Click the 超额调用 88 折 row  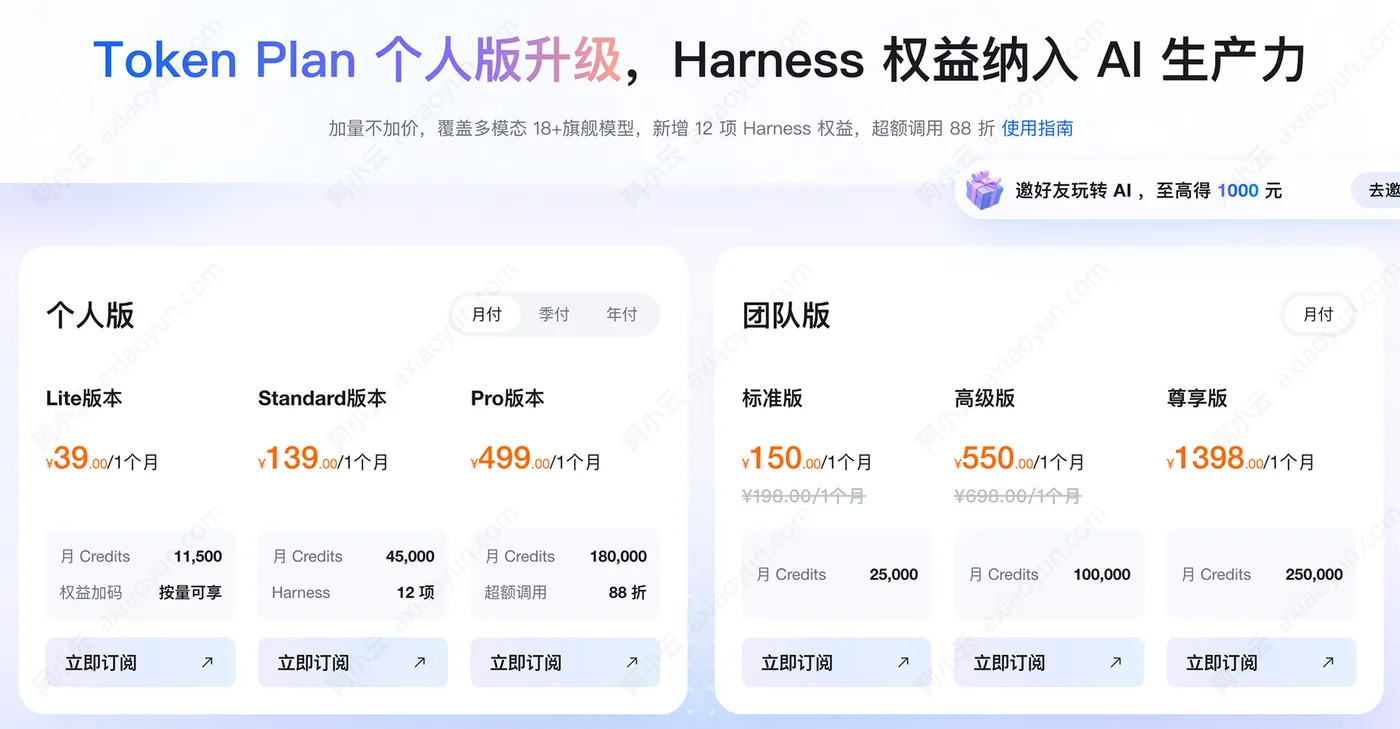[566, 592]
